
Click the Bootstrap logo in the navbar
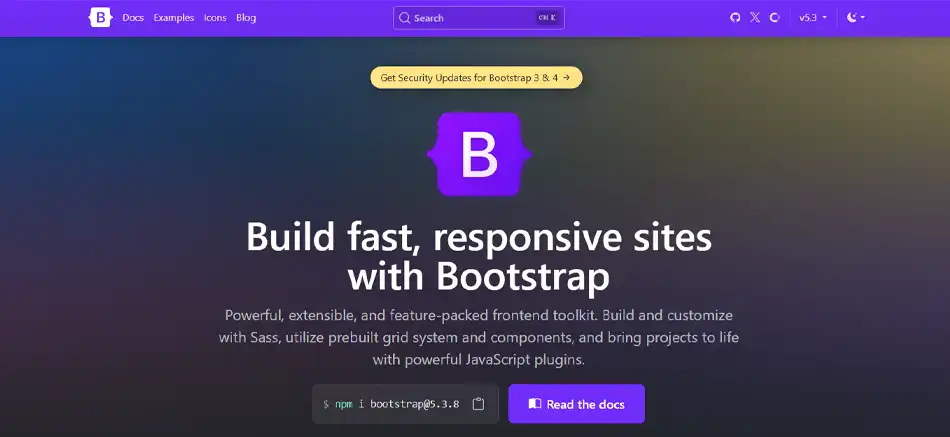tap(101, 18)
